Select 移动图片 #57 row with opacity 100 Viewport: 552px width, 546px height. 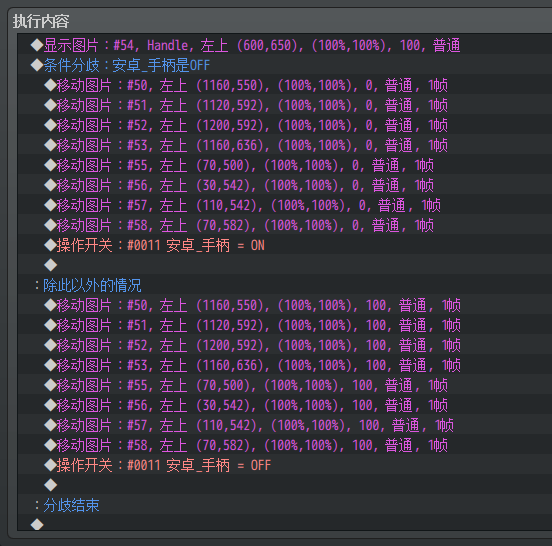[284, 425]
